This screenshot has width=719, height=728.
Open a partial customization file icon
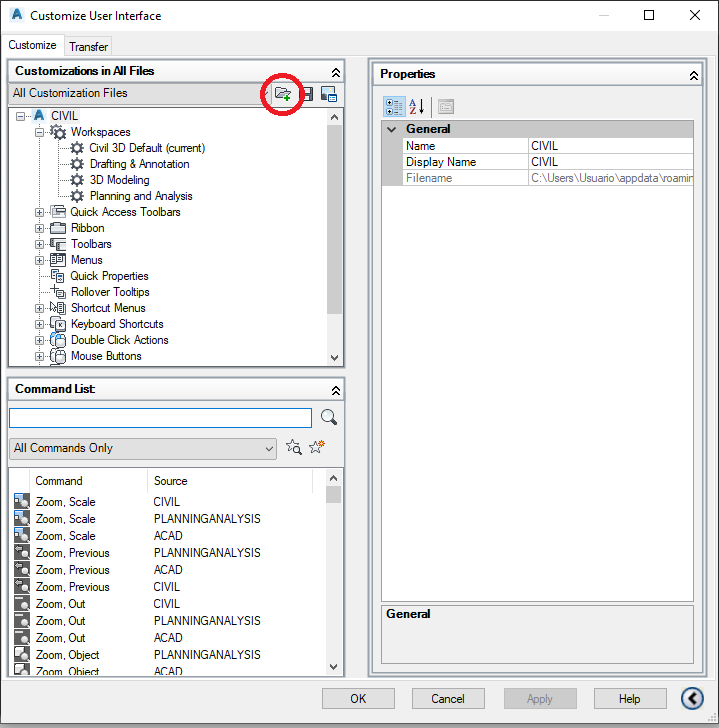point(283,94)
